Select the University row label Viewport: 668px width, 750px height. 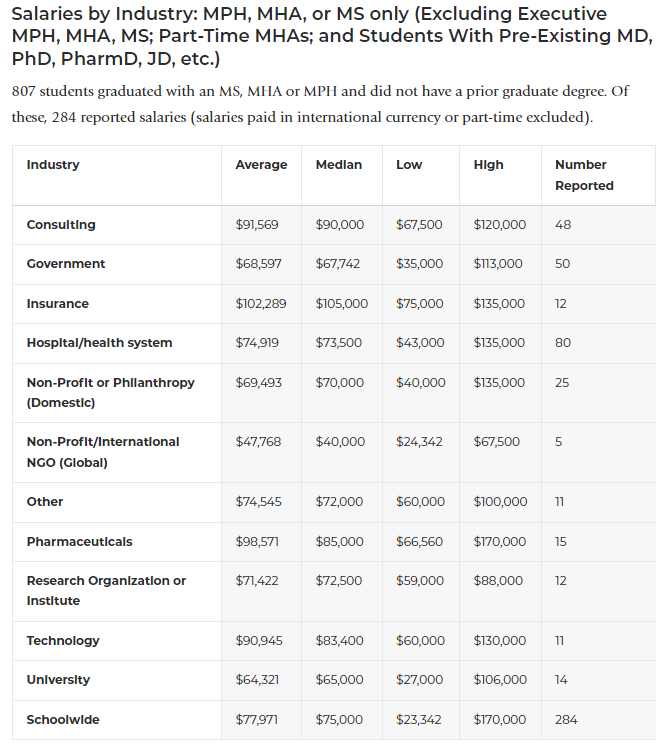(58, 680)
